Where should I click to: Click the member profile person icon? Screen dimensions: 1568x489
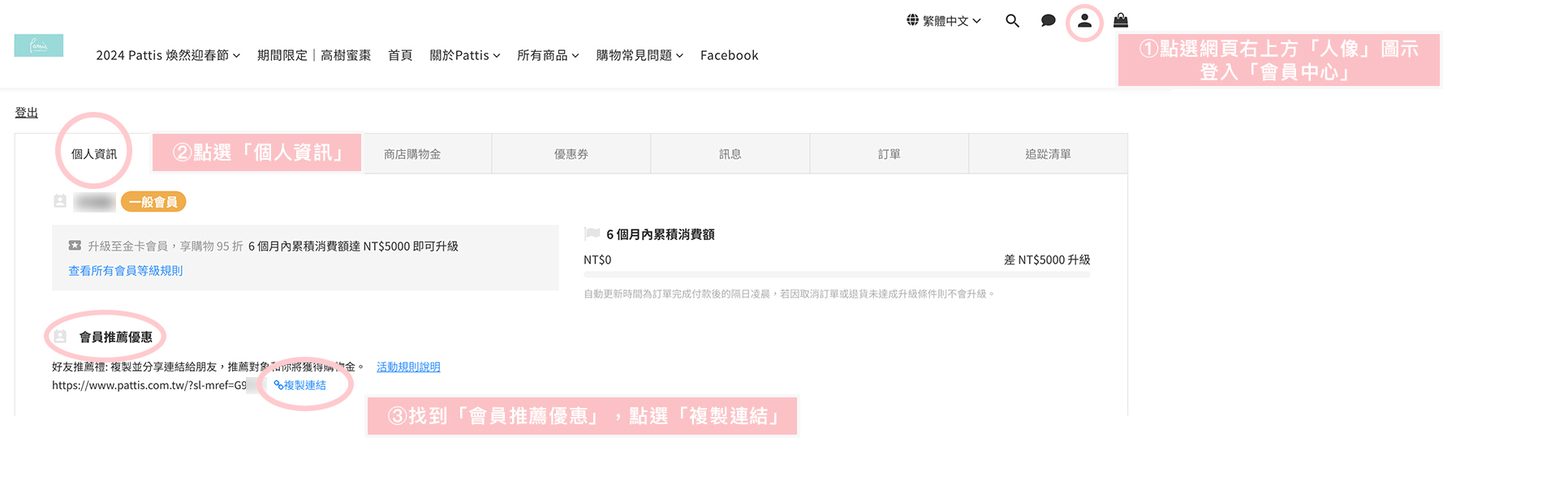coord(1084,21)
